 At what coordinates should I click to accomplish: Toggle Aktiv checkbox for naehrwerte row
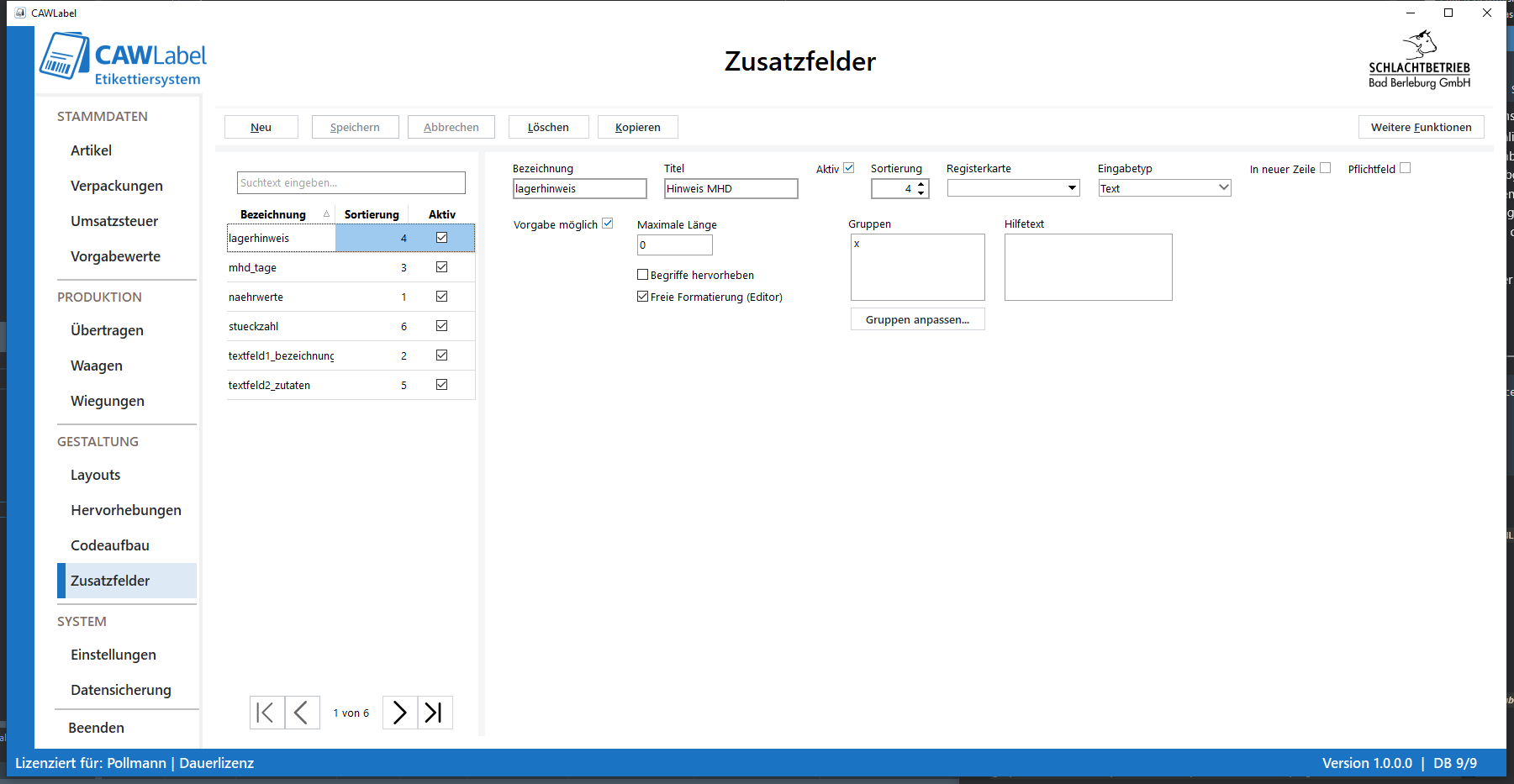441,297
